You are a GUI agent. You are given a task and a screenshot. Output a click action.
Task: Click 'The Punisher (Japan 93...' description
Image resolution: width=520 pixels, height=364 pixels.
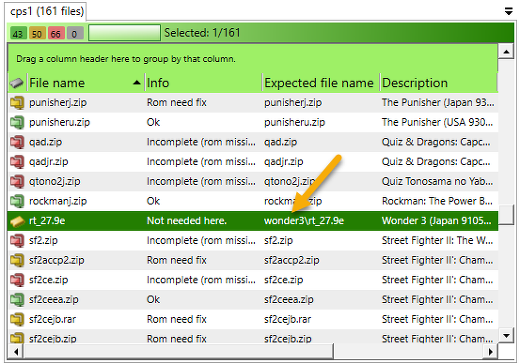coord(438,102)
